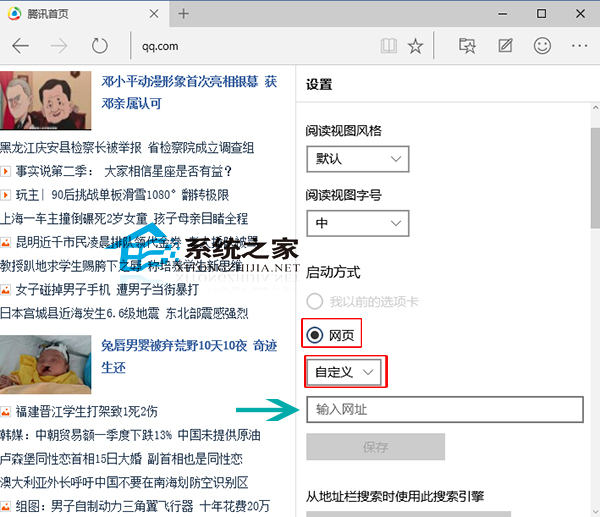Open the baby photo thumbnail
The image size is (600, 517).
click(46, 364)
